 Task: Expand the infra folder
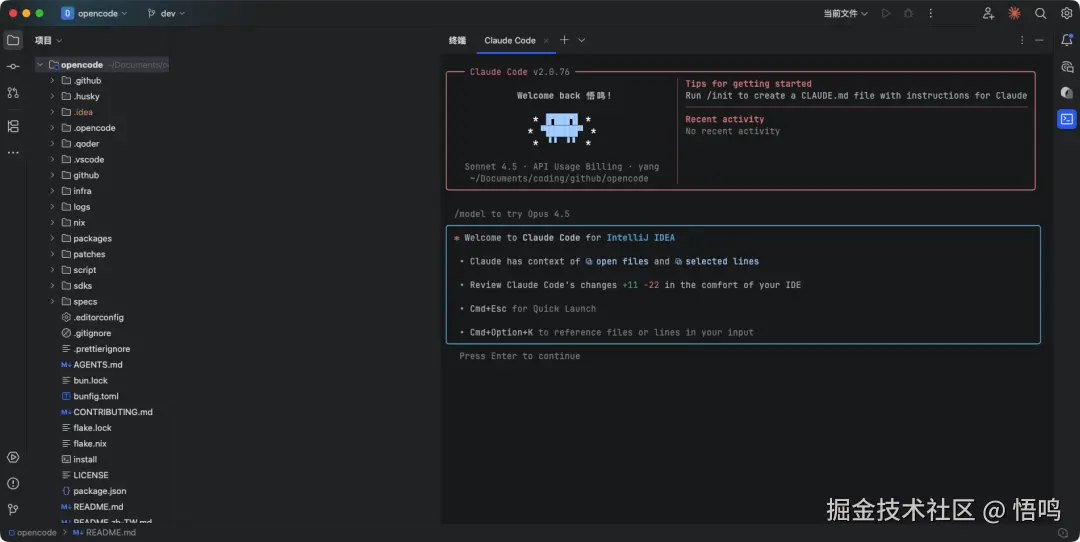[x=52, y=191]
